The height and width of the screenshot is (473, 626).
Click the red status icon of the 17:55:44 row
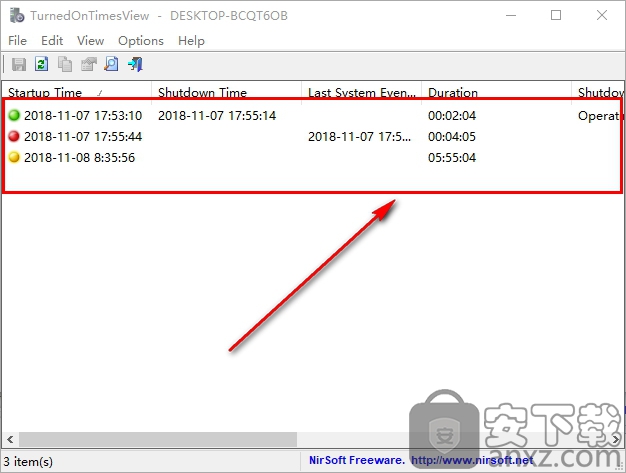click(14, 136)
